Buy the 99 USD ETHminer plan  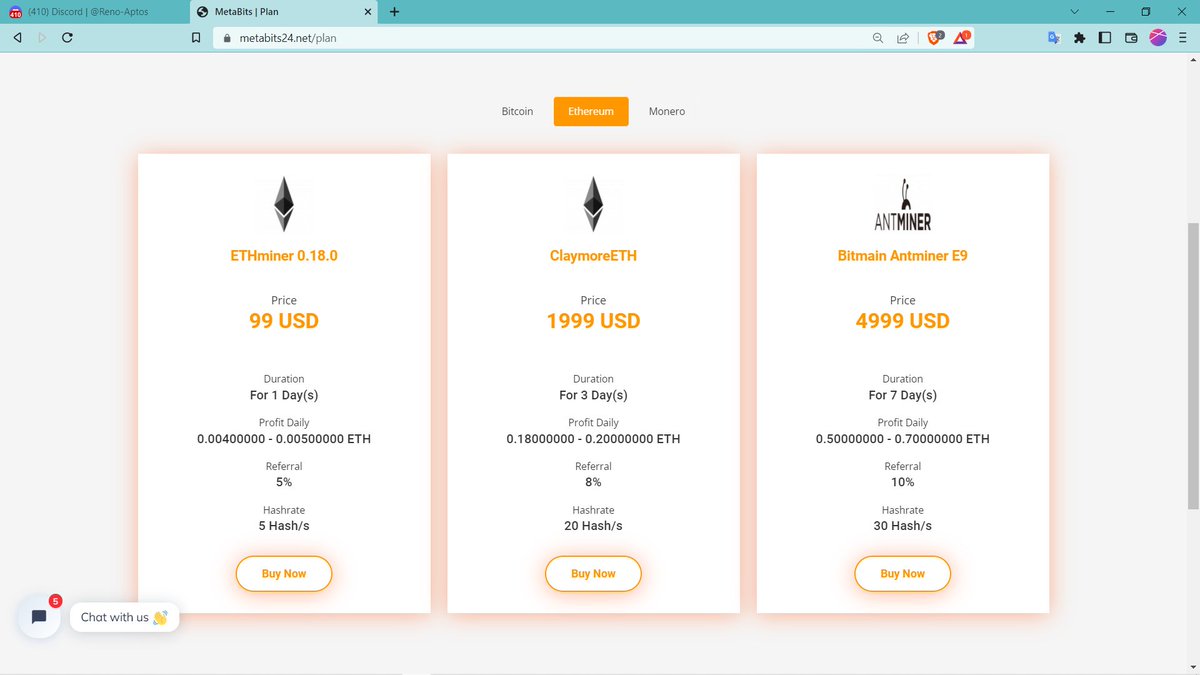[x=284, y=573]
